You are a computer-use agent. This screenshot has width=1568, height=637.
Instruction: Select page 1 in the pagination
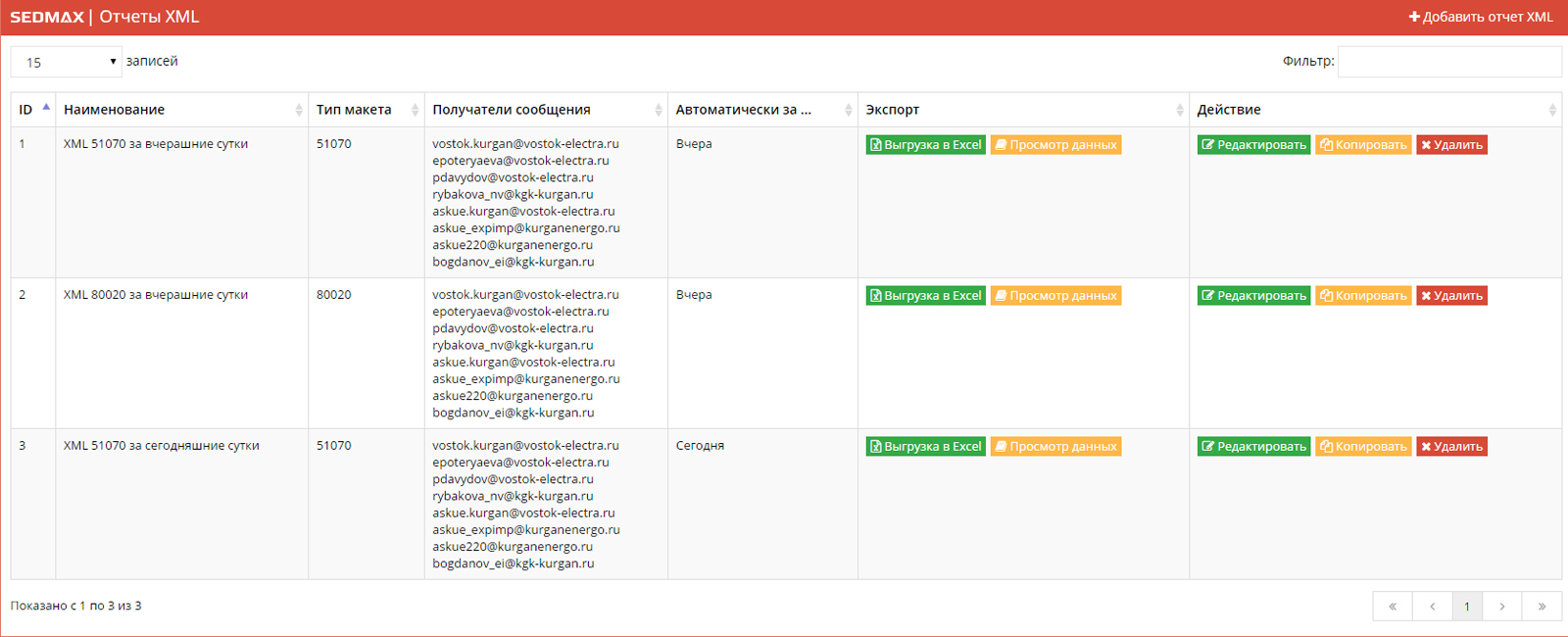coord(1466,607)
